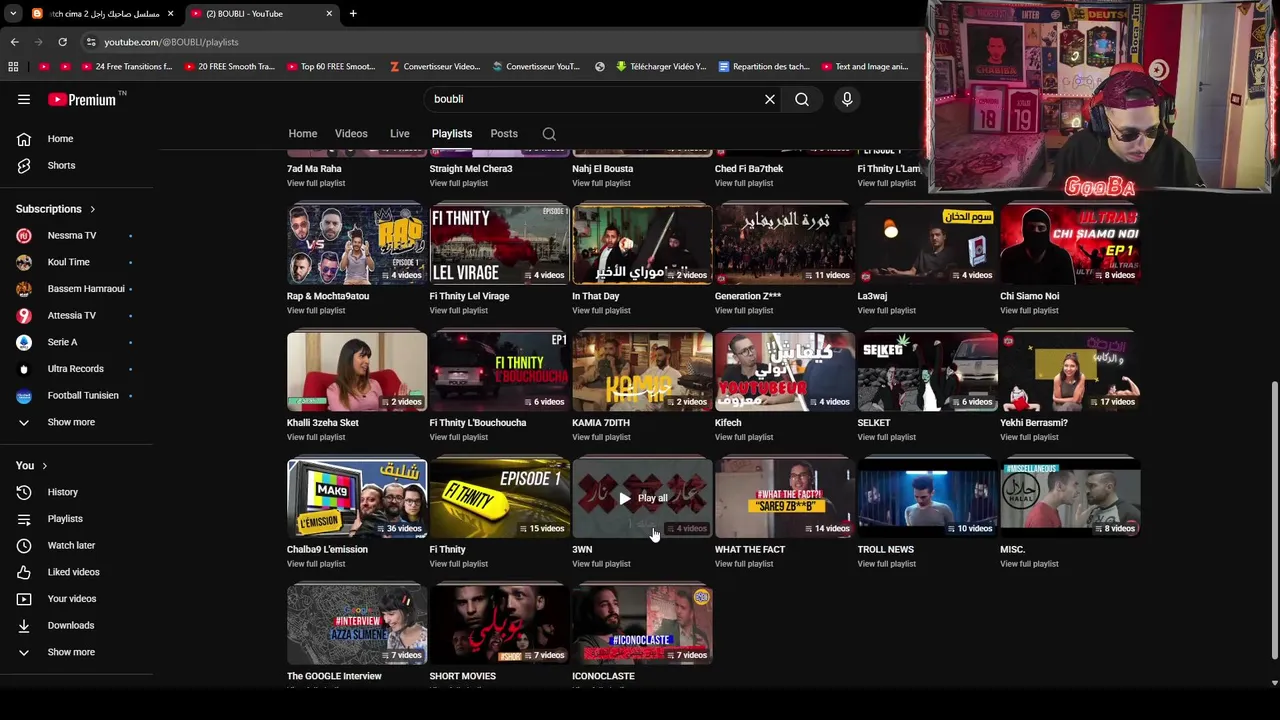View site information icon in address bar

91,42
